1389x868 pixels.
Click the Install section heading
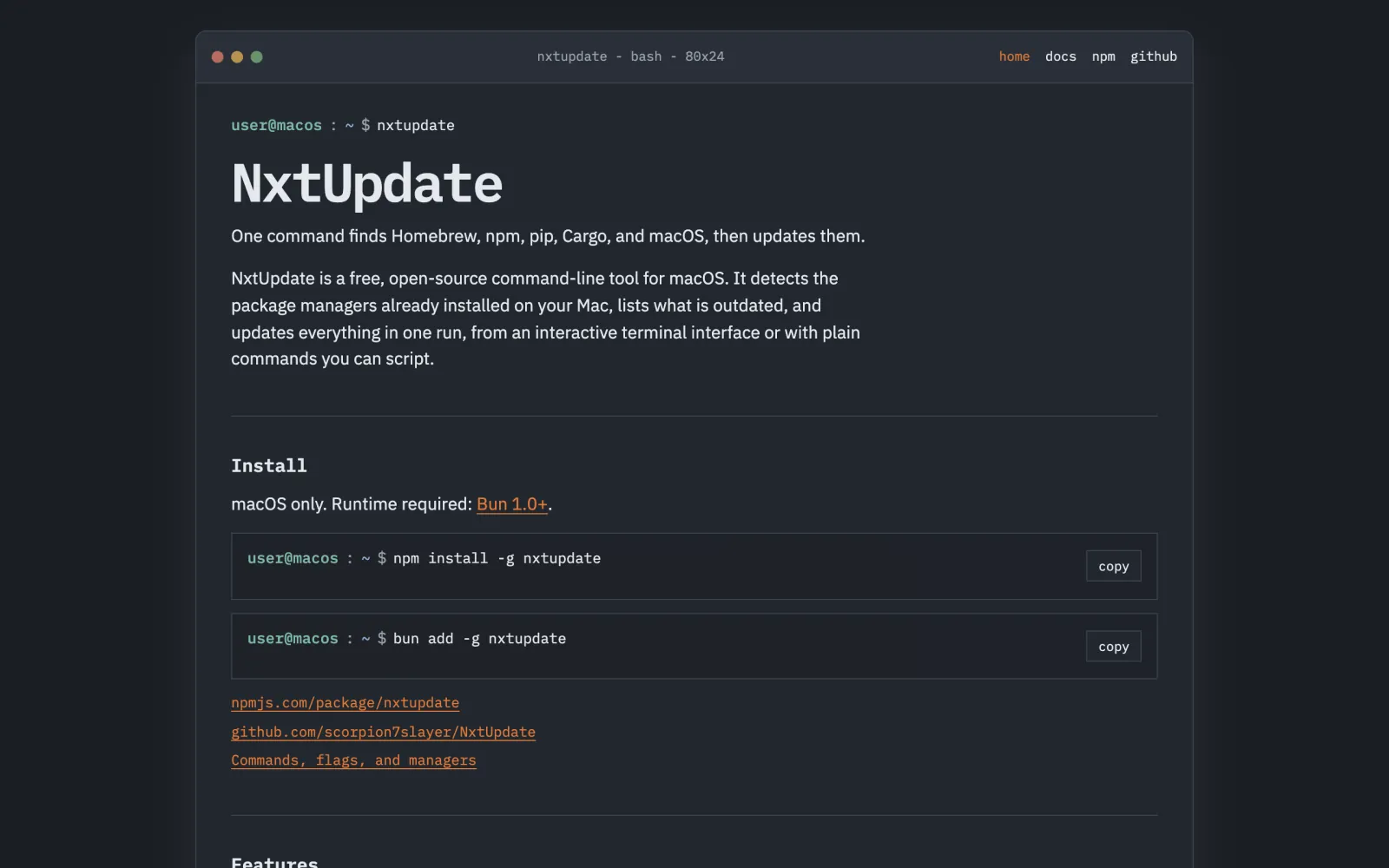pyautogui.click(x=269, y=465)
